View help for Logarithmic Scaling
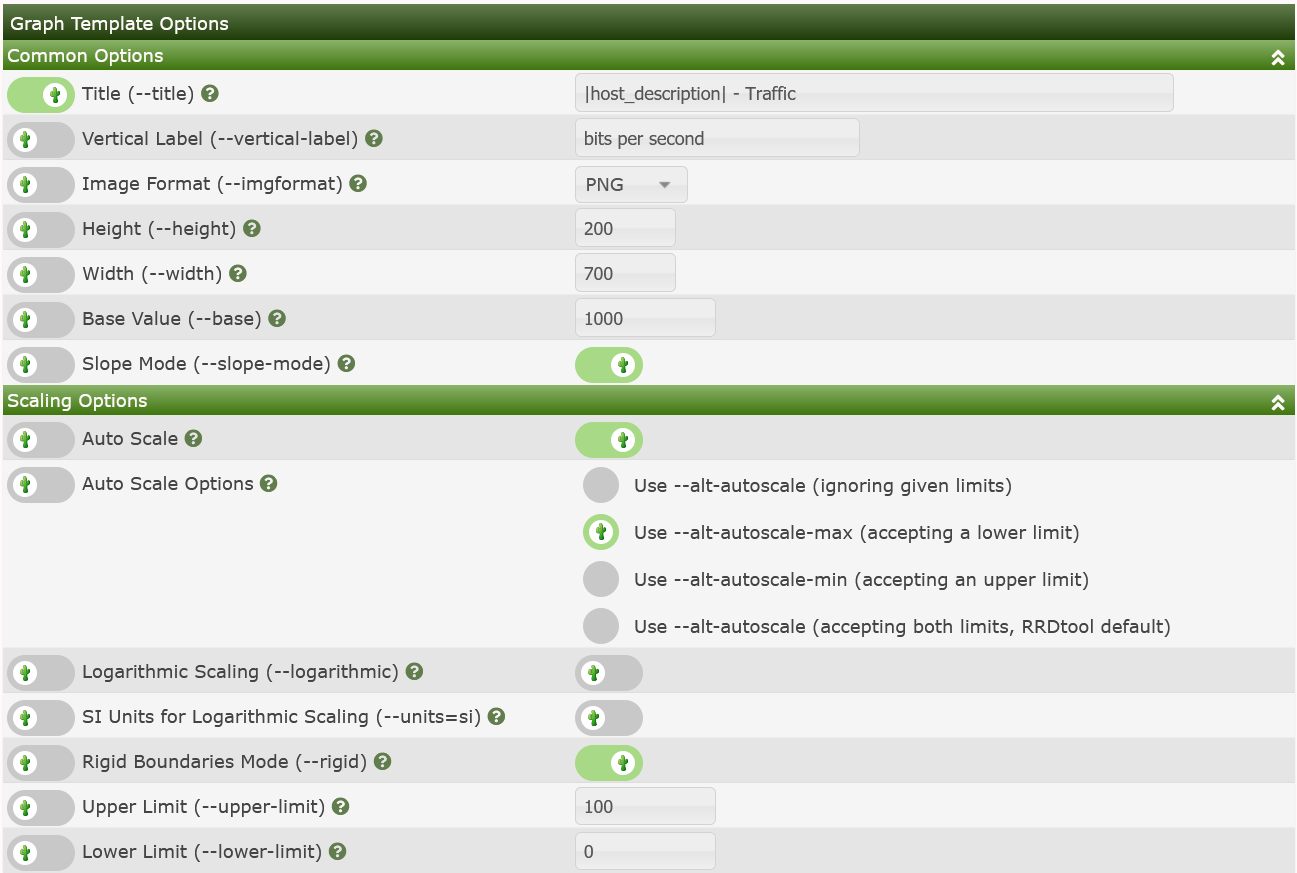1297x873 pixels. (415, 672)
